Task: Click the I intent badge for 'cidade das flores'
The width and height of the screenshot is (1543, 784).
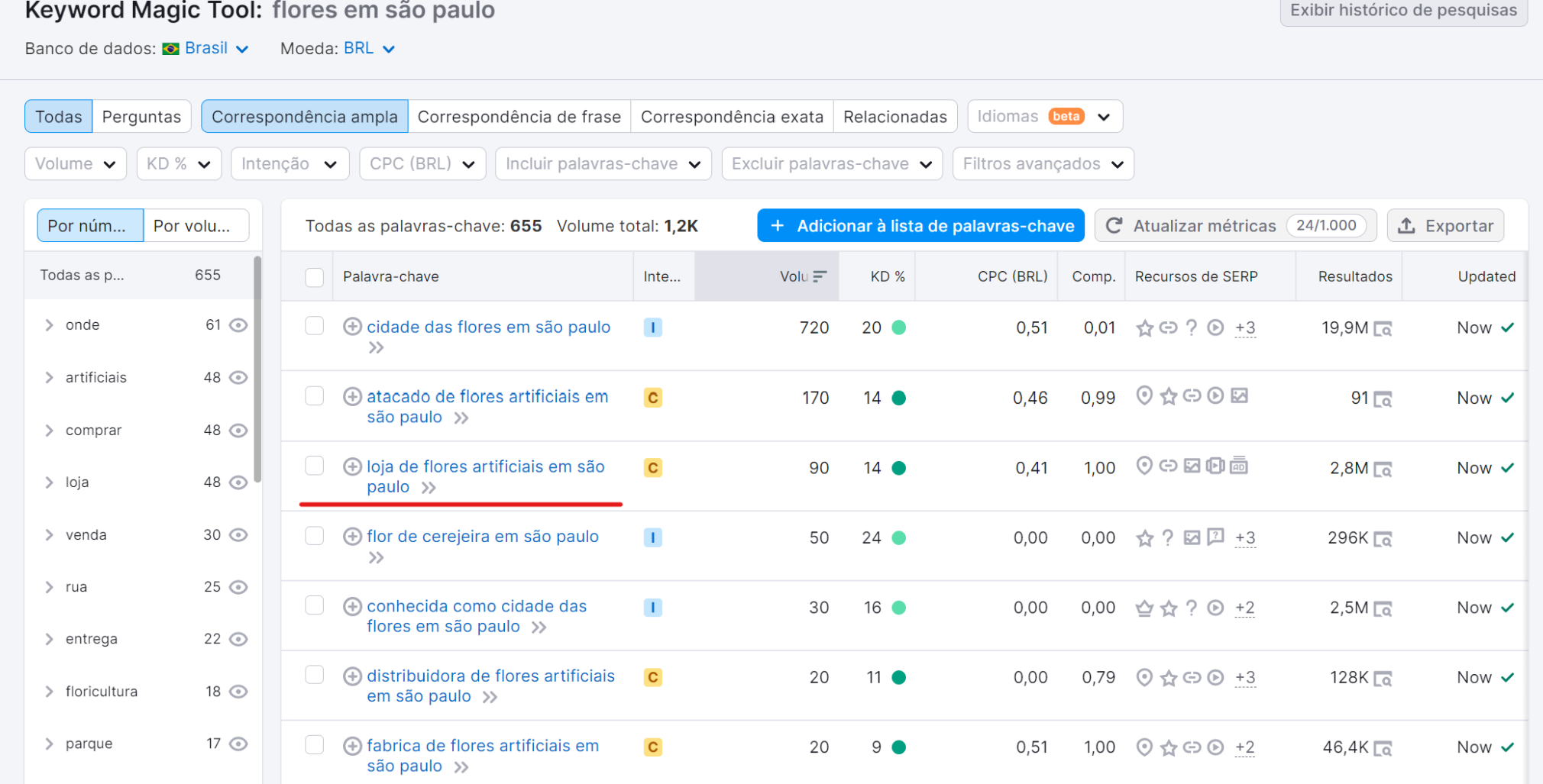Action: (652, 327)
